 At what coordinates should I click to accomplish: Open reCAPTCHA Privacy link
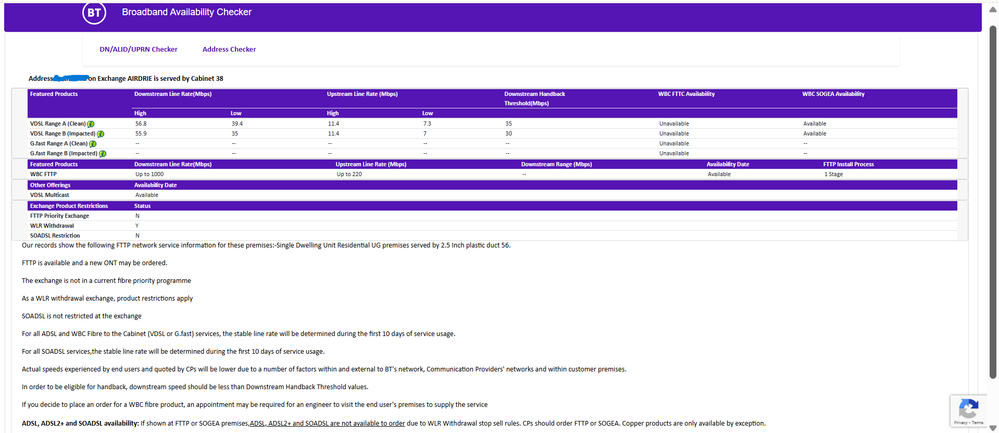pos(961,422)
